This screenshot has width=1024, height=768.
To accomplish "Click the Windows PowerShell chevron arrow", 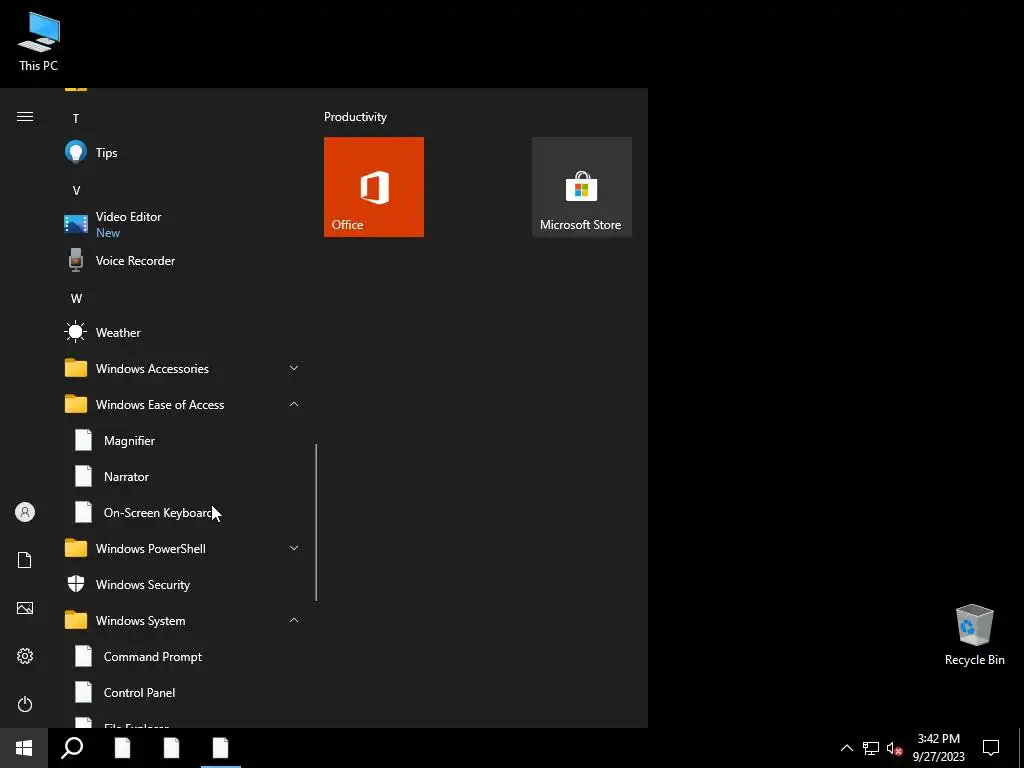I will click(294, 549).
